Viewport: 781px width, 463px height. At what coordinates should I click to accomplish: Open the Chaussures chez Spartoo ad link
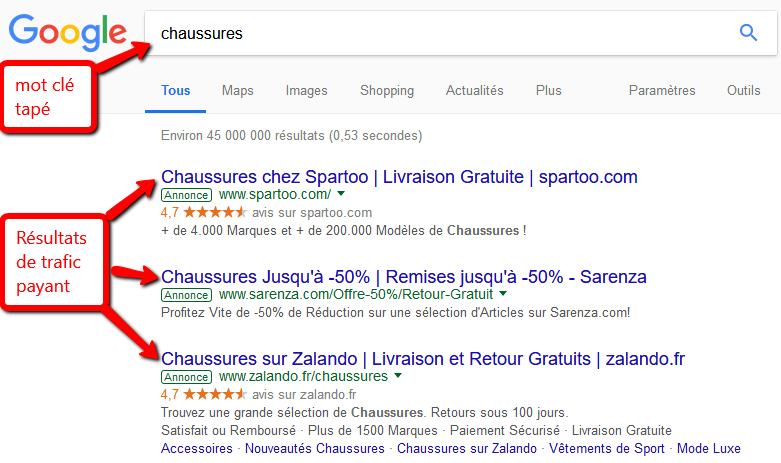(x=399, y=177)
